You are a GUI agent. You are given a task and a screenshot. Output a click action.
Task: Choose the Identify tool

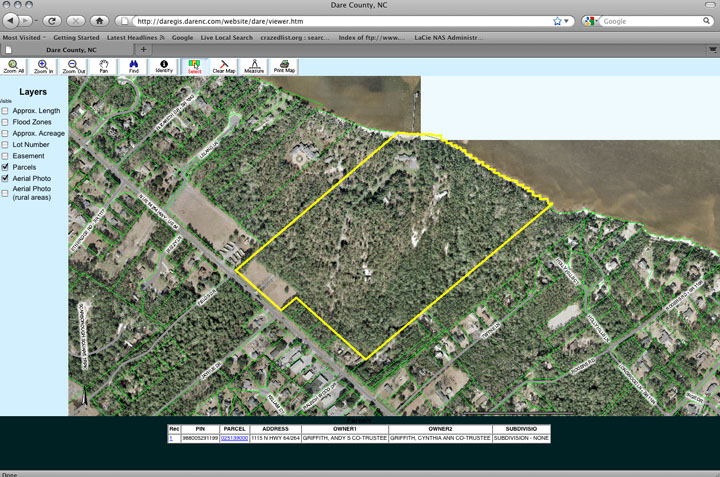coord(164,67)
